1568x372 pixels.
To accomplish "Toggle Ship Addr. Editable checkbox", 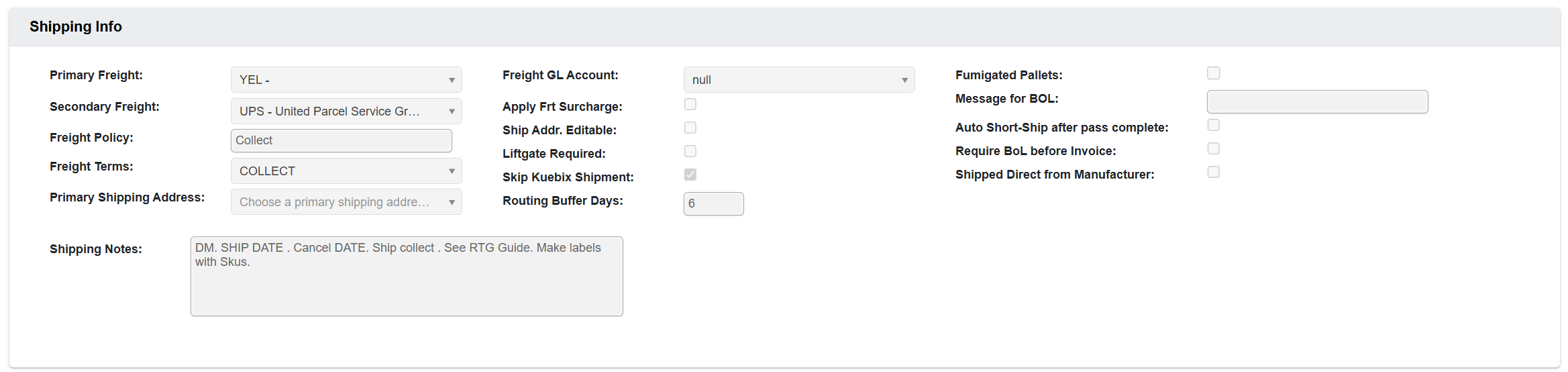I will tap(690, 128).
